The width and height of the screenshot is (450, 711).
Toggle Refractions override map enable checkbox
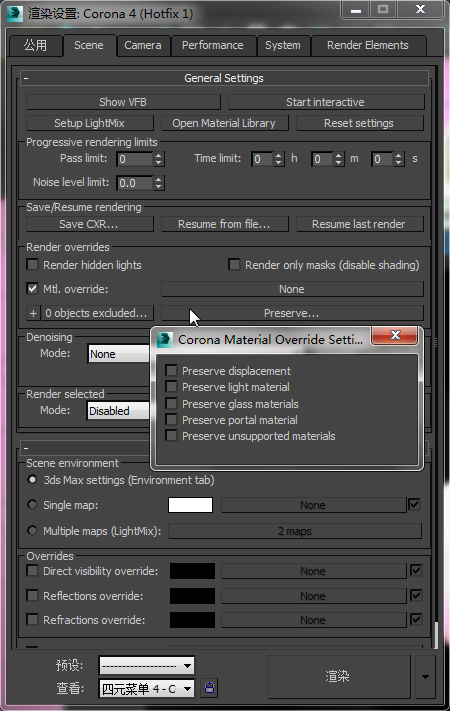pyautogui.click(x=416, y=619)
